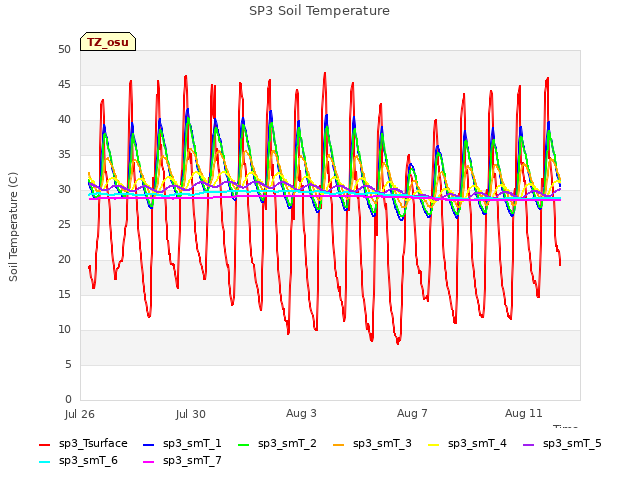Click the 15 y-axis tick label

[x=64, y=295]
